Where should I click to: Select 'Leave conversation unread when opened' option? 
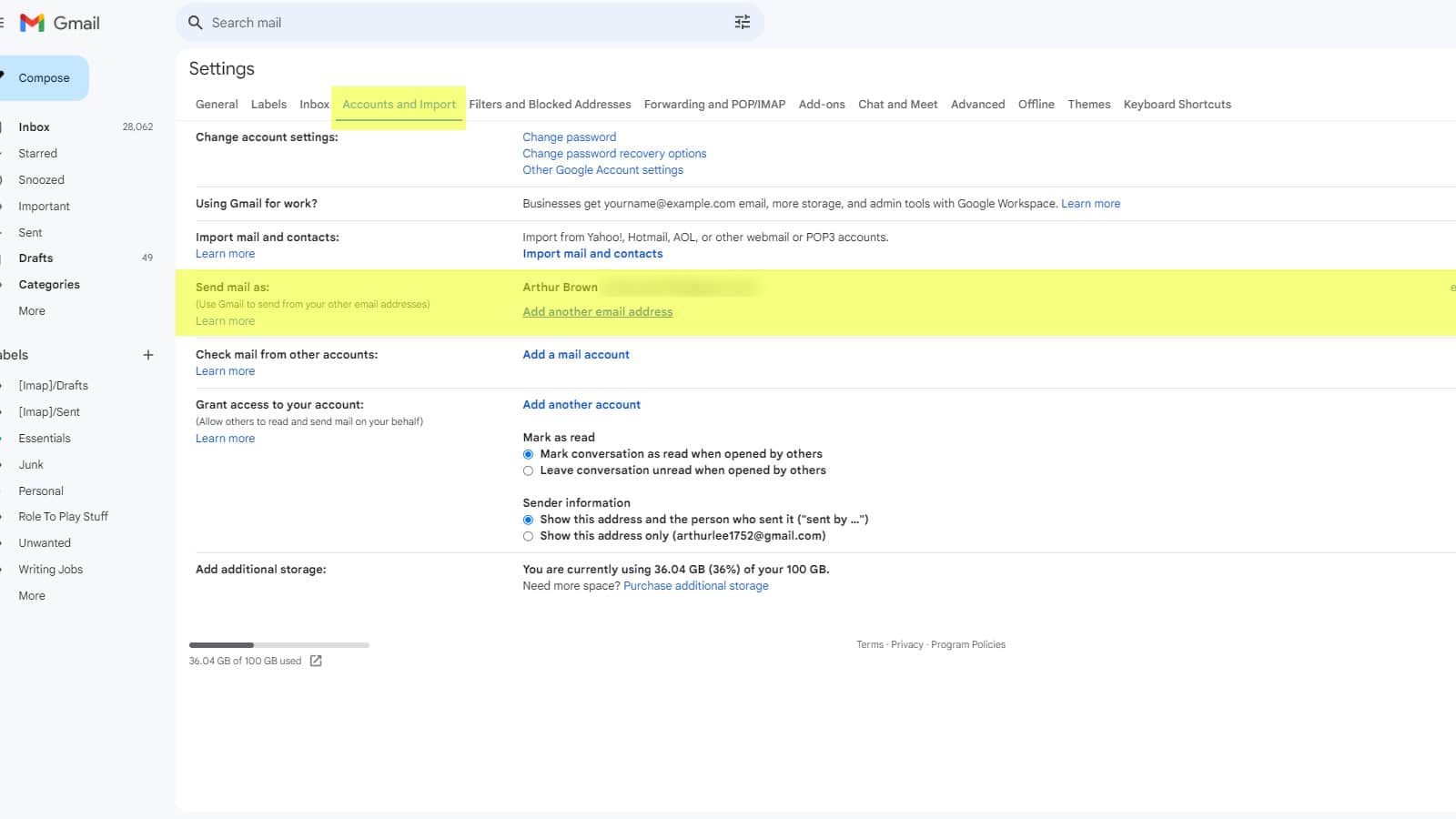pyautogui.click(x=528, y=470)
